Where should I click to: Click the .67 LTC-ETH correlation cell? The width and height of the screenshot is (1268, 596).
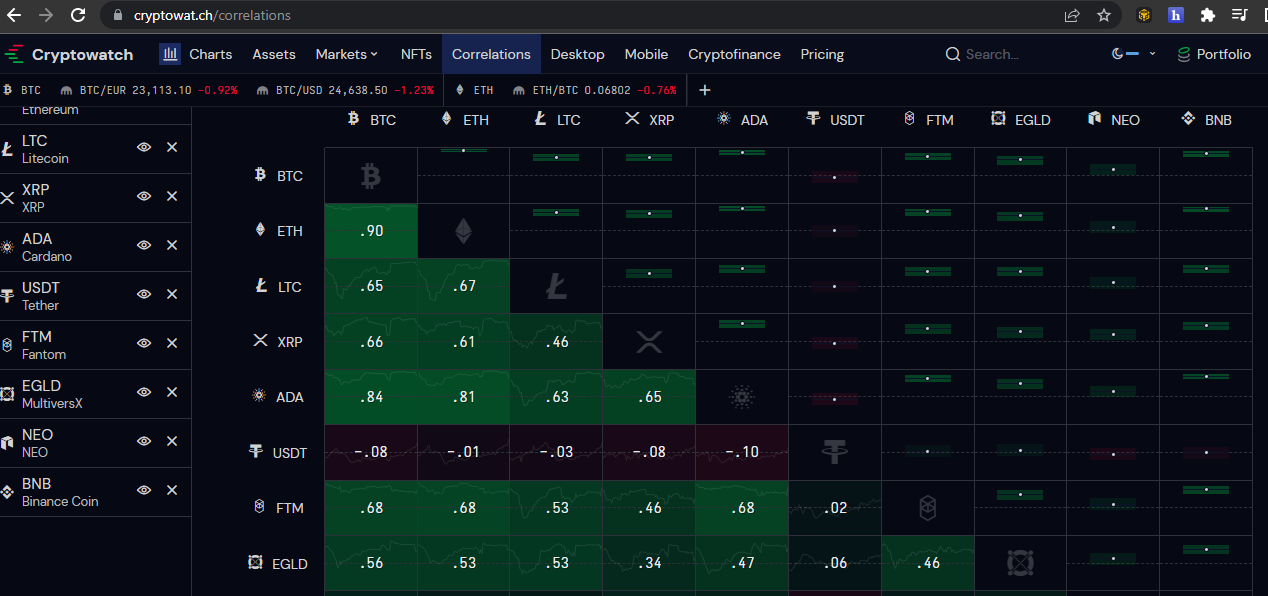pos(463,287)
